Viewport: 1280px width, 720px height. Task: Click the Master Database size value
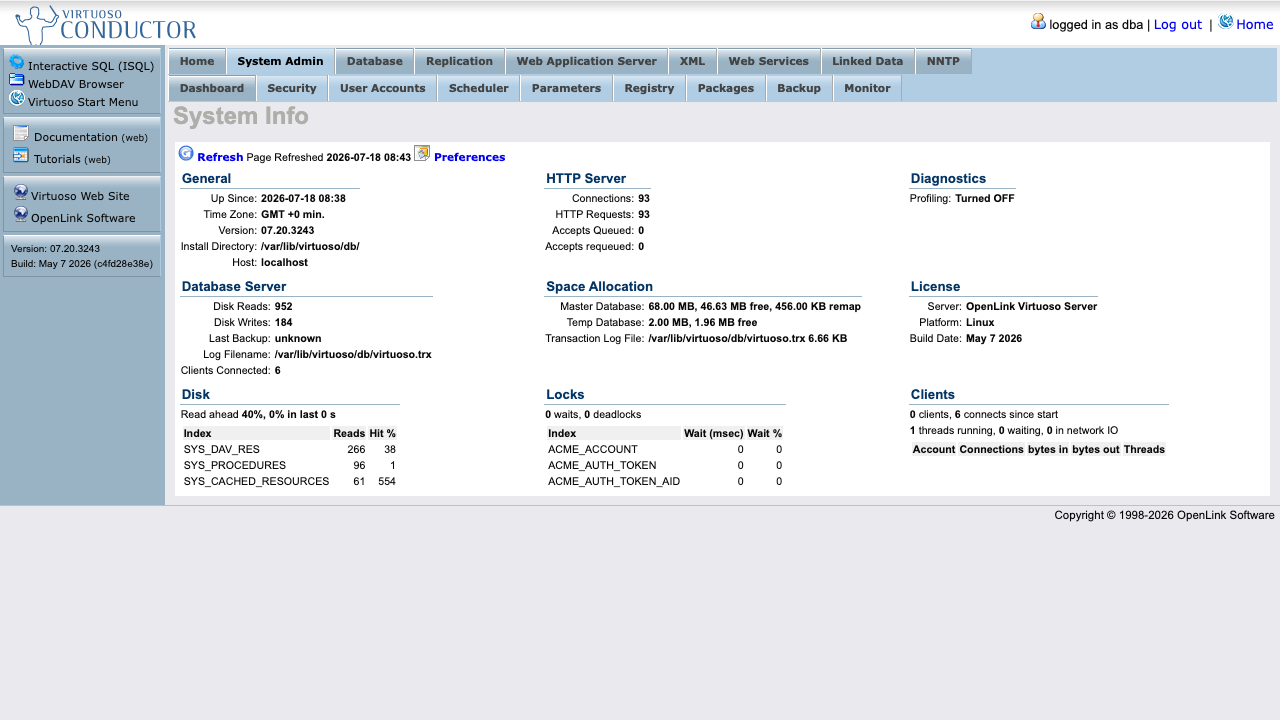(754, 307)
